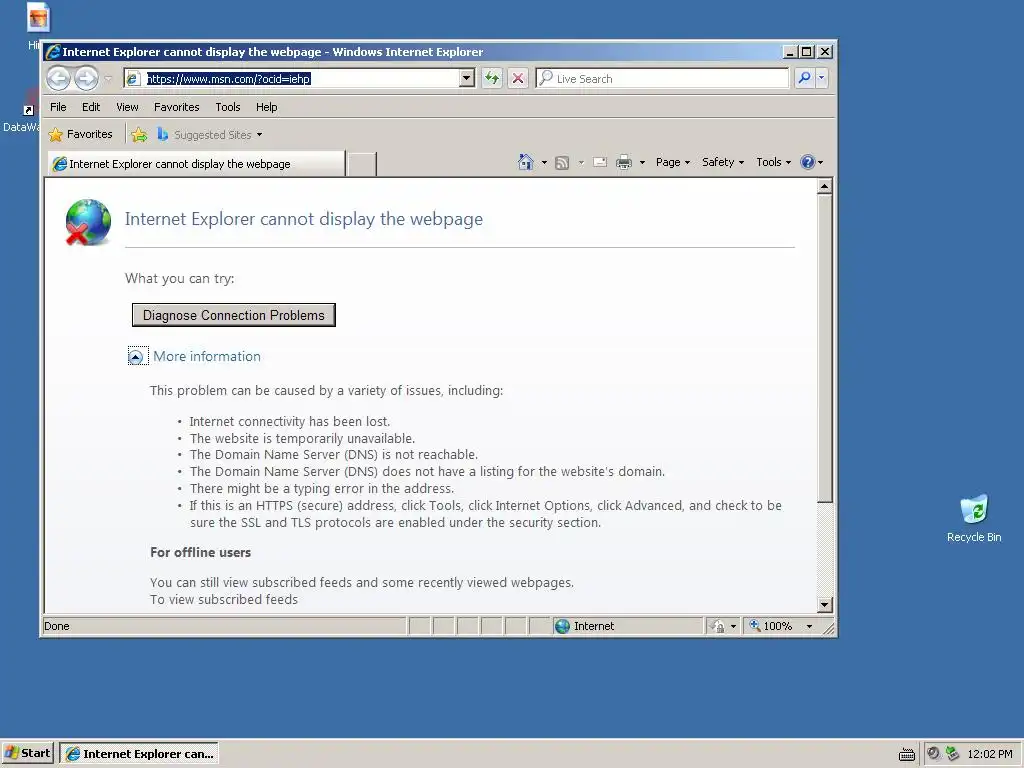1024x768 pixels.
Task: Click the vertical scrollbar up arrow
Action: (x=825, y=187)
